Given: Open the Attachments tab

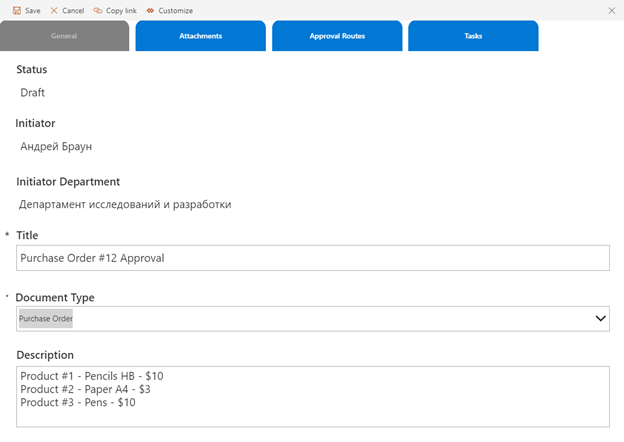Looking at the screenshot, I should click(201, 36).
